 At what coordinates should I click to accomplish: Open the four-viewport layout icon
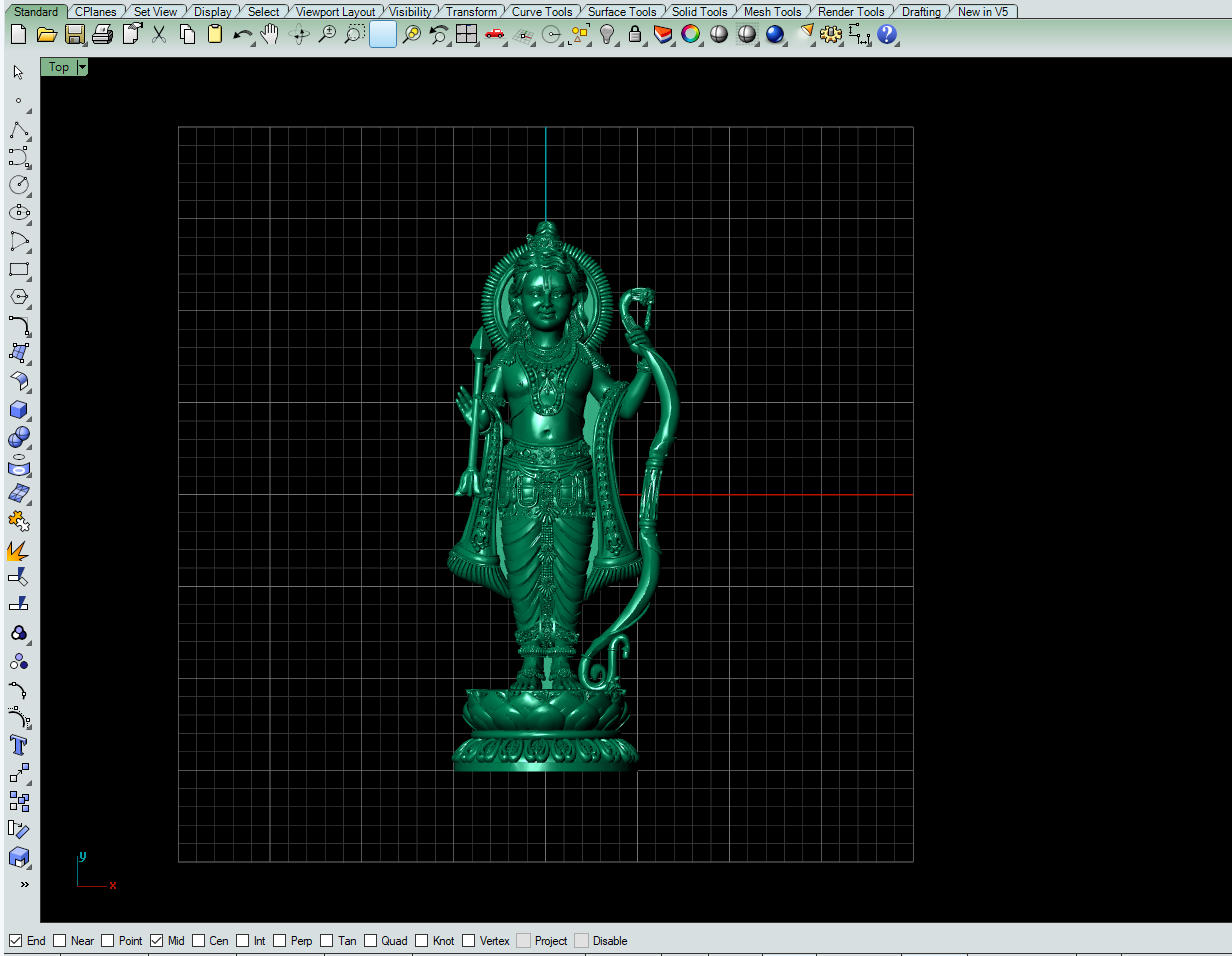click(466, 35)
